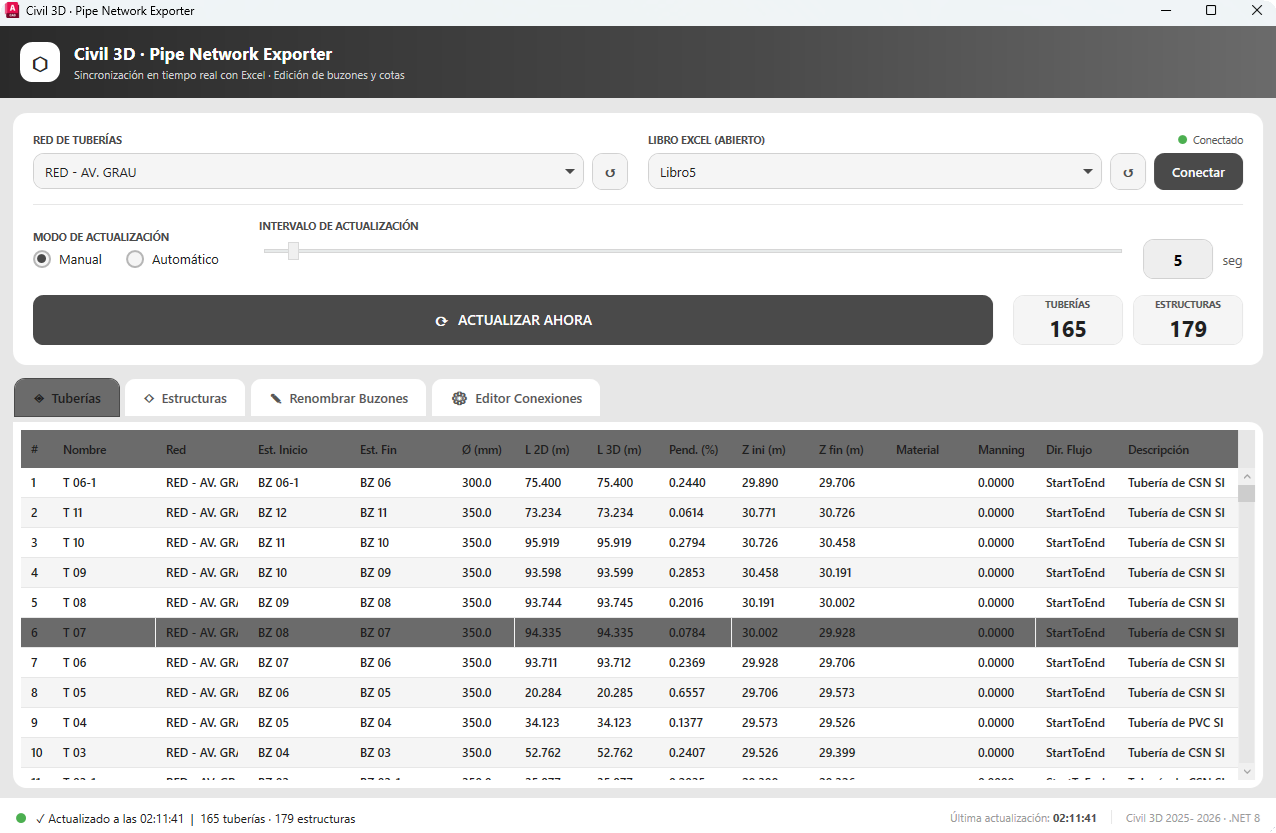Open the Libro Excel dropdown
The height and width of the screenshot is (833, 1276).
[875, 172]
